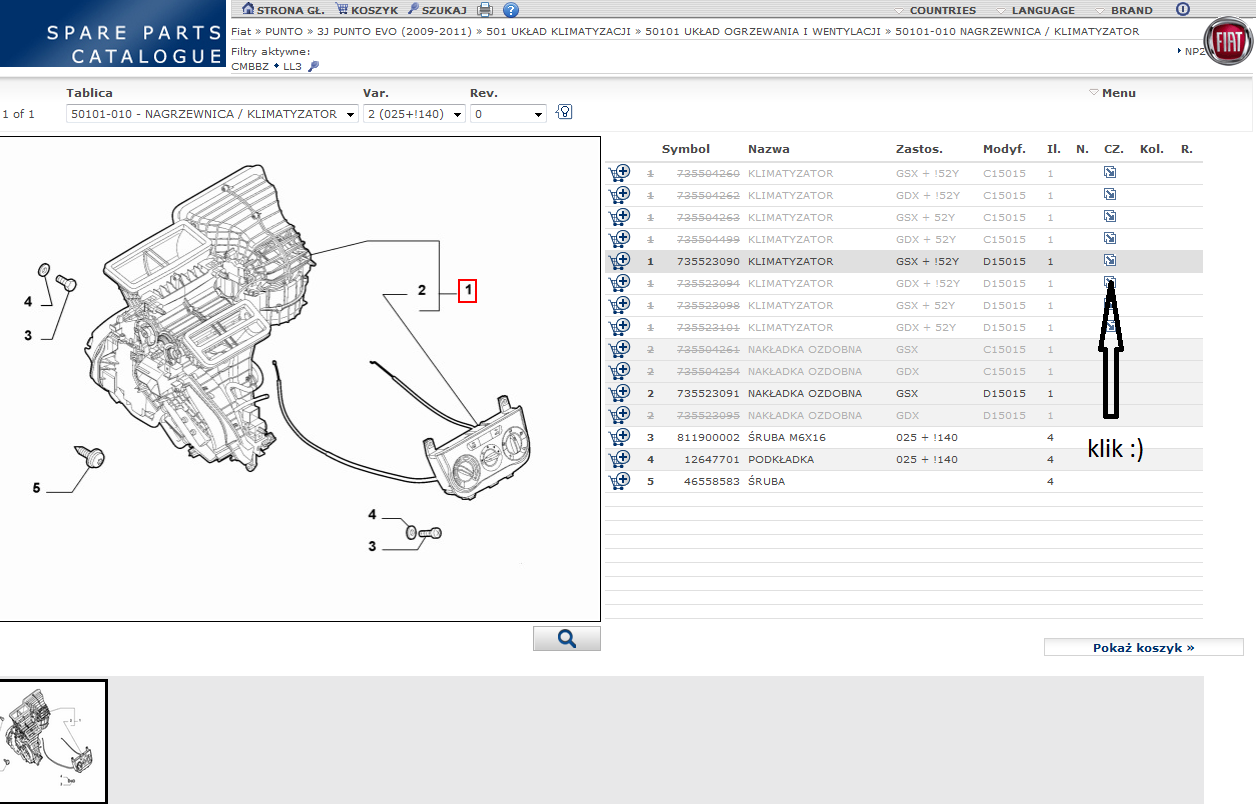Image resolution: width=1258 pixels, height=804 pixels.
Task: Select the diagram thumbnail at bottom left
Action: point(52,741)
